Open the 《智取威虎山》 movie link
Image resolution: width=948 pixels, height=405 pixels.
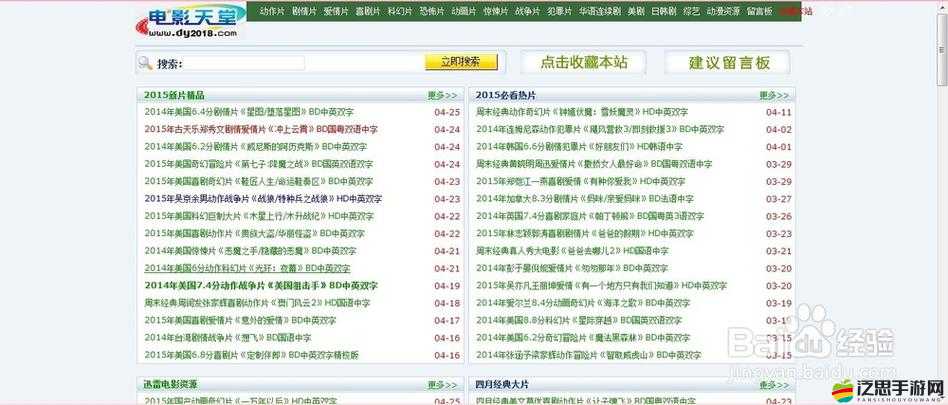tap(588, 355)
